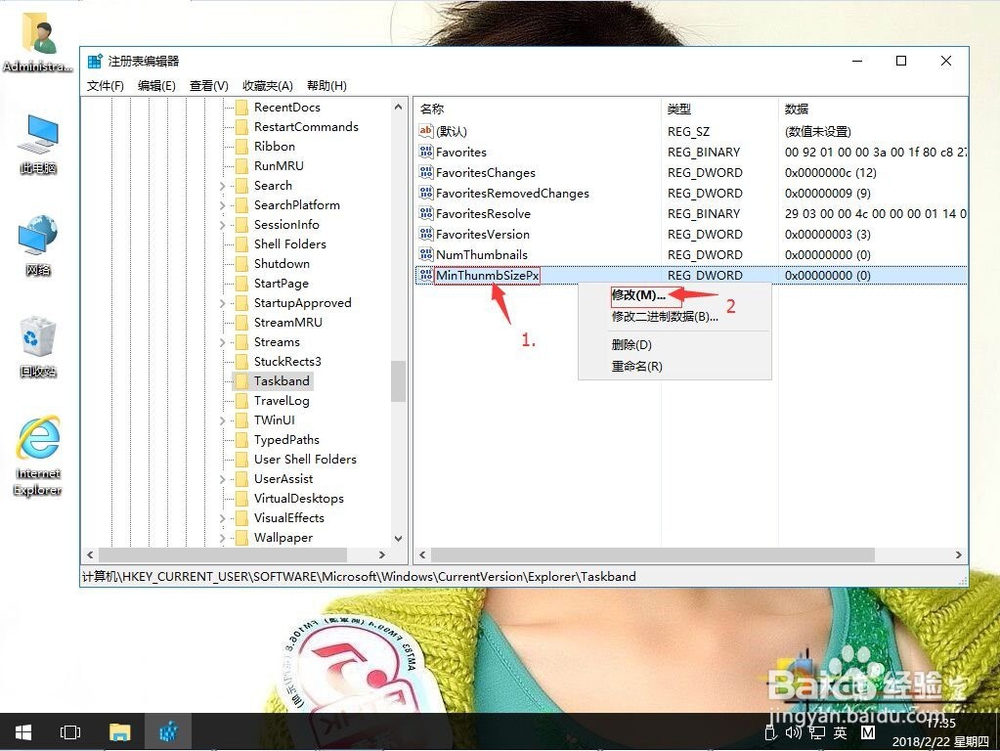Click the Wallpaper folder icon
1000x751 pixels.
click(x=242, y=537)
